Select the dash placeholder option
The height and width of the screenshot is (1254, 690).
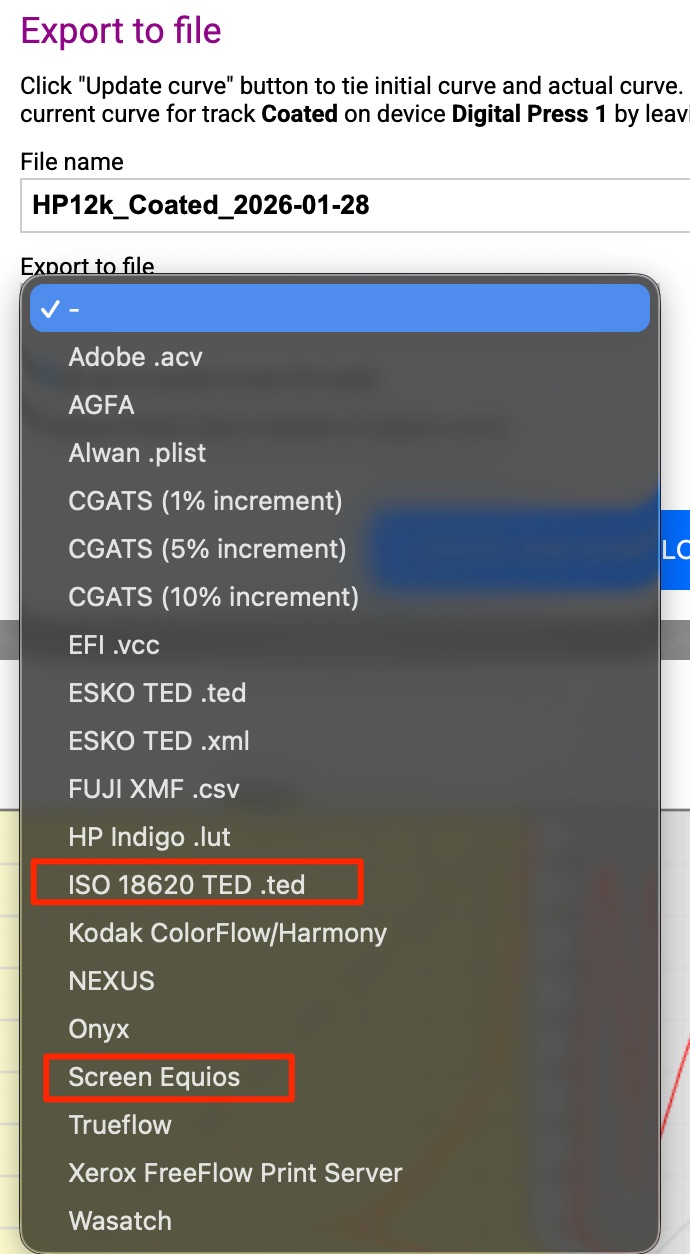[340, 308]
